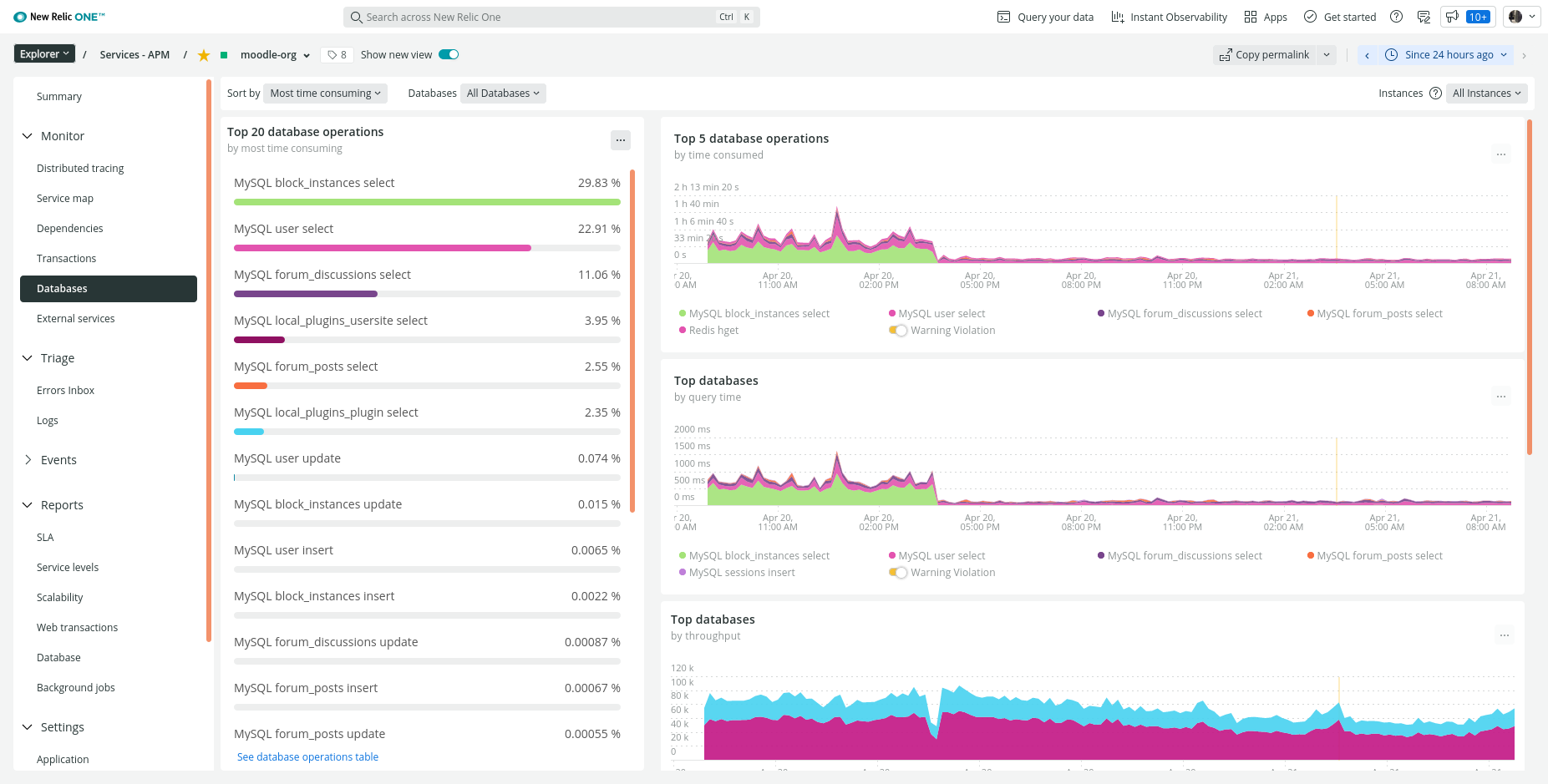
Task: Toggle MySQL user select legend in query time chart
Action: click(x=937, y=556)
